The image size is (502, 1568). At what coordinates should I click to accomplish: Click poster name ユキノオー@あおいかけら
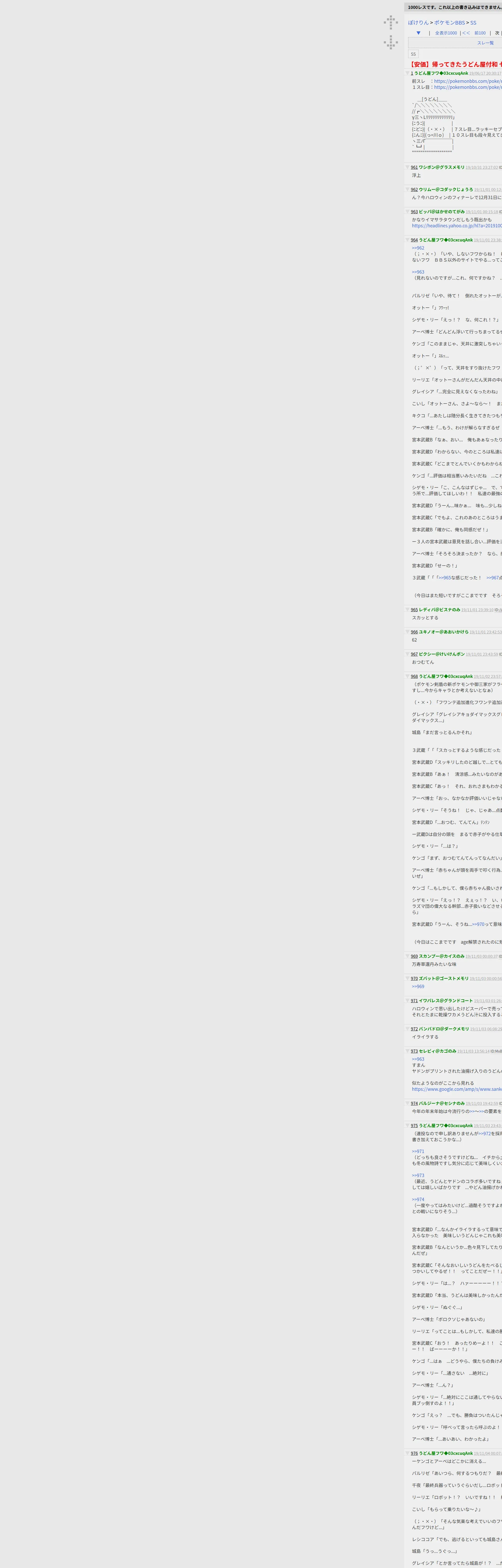click(443, 632)
